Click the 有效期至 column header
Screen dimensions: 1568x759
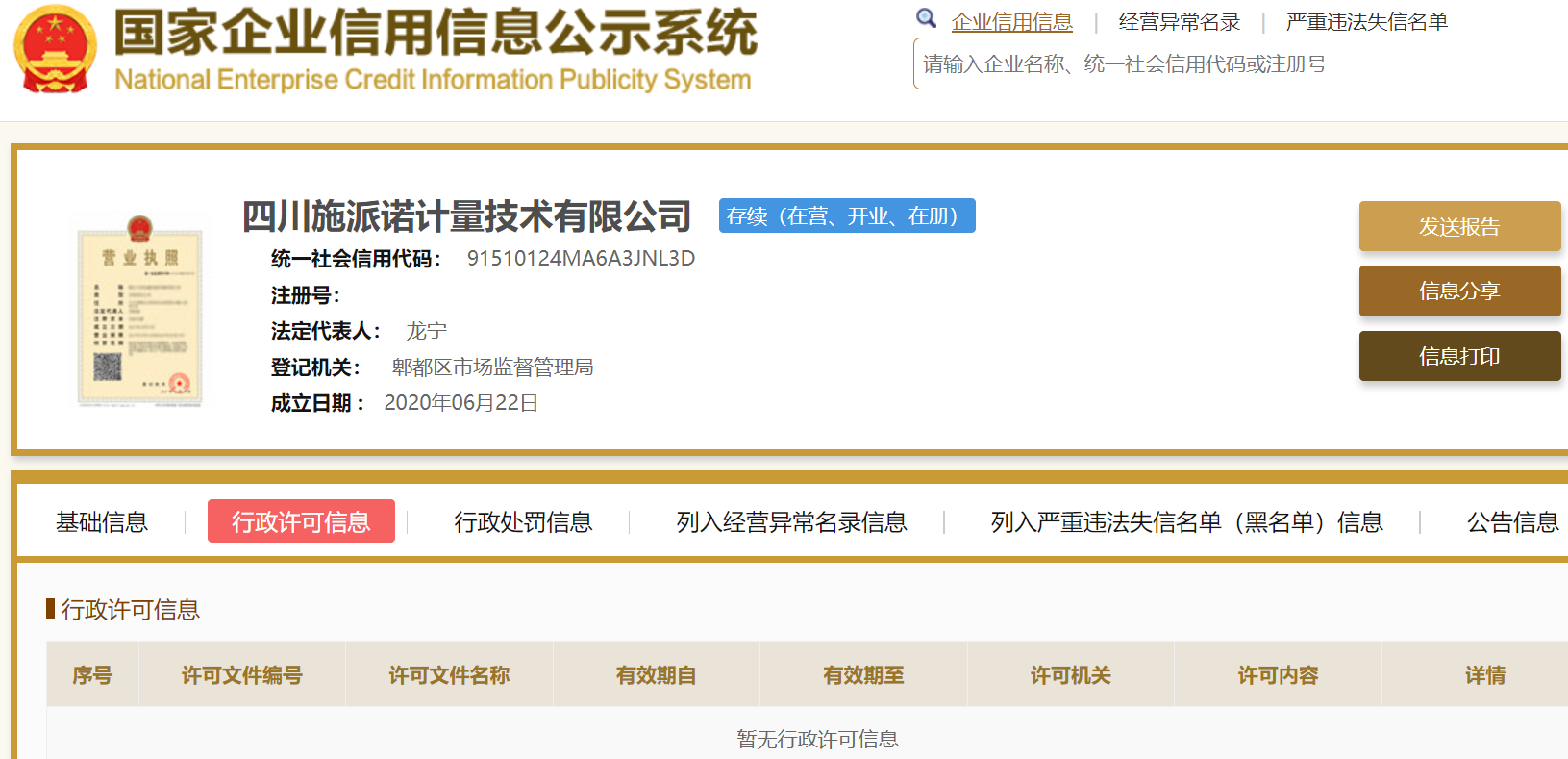click(863, 674)
